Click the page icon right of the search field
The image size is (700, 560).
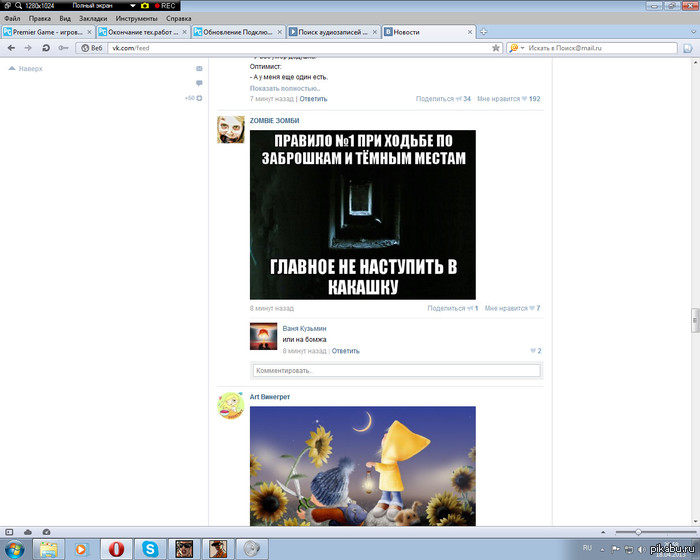[688, 48]
